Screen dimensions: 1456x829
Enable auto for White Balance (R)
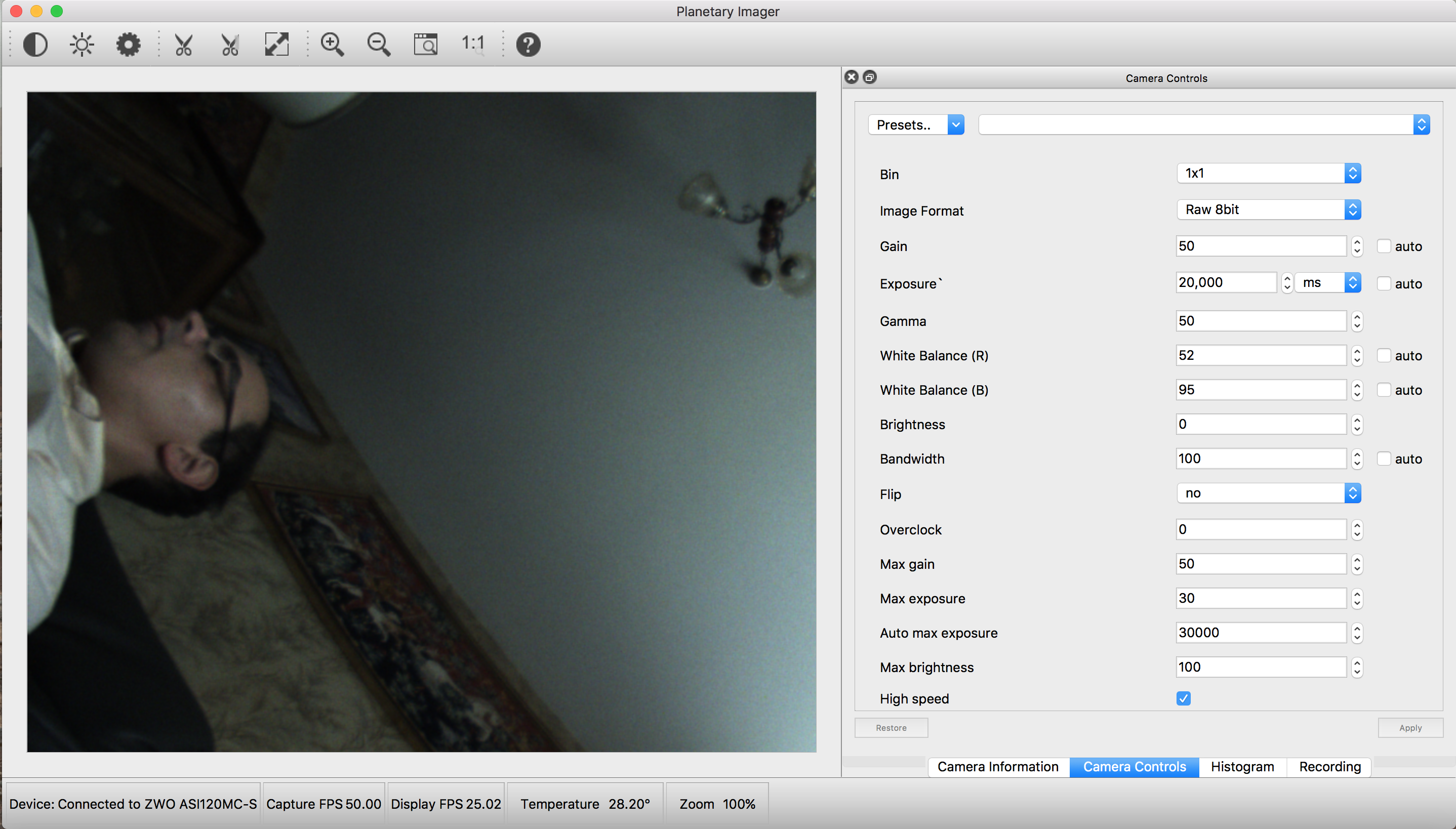1384,356
